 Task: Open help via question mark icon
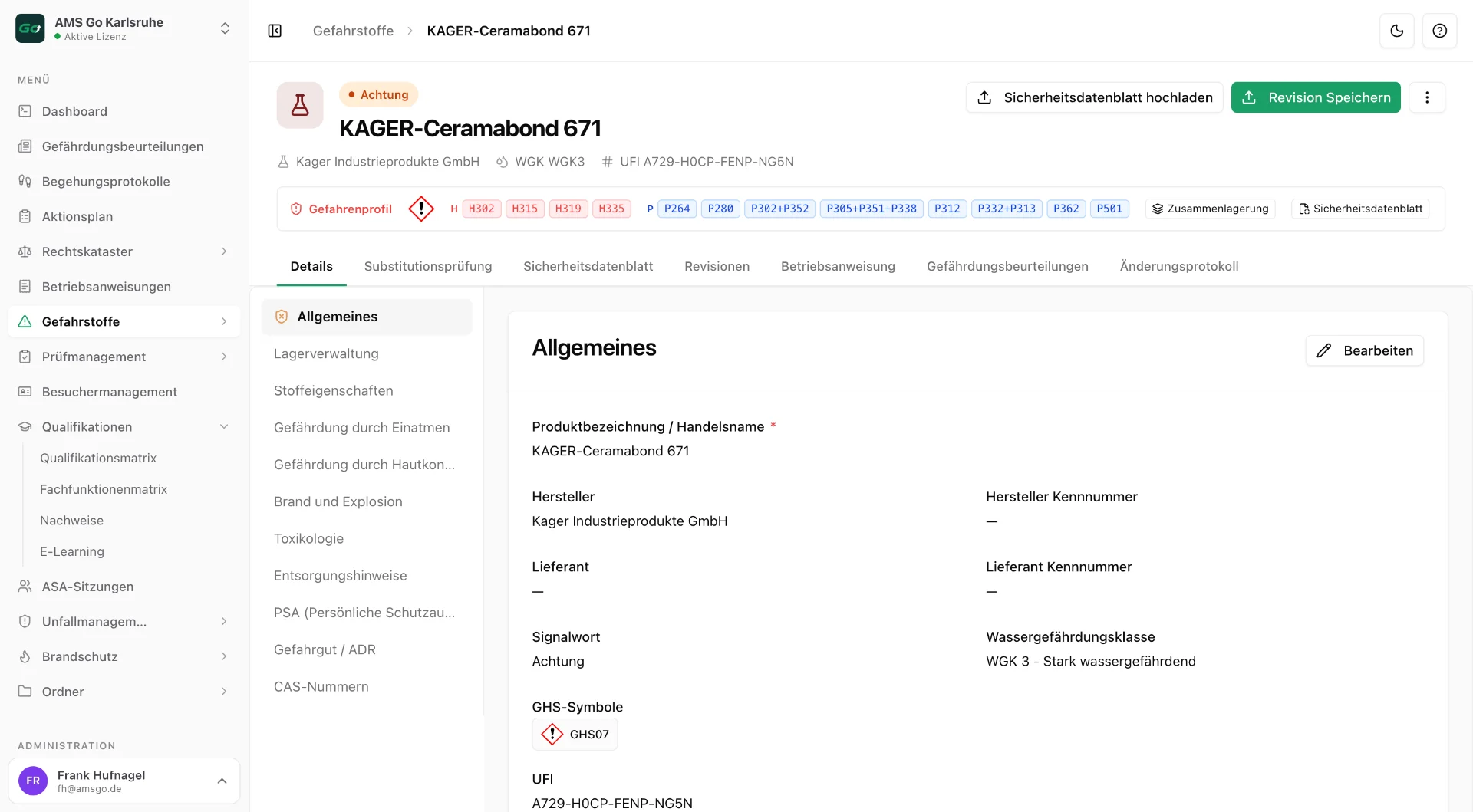tap(1440, 31)
